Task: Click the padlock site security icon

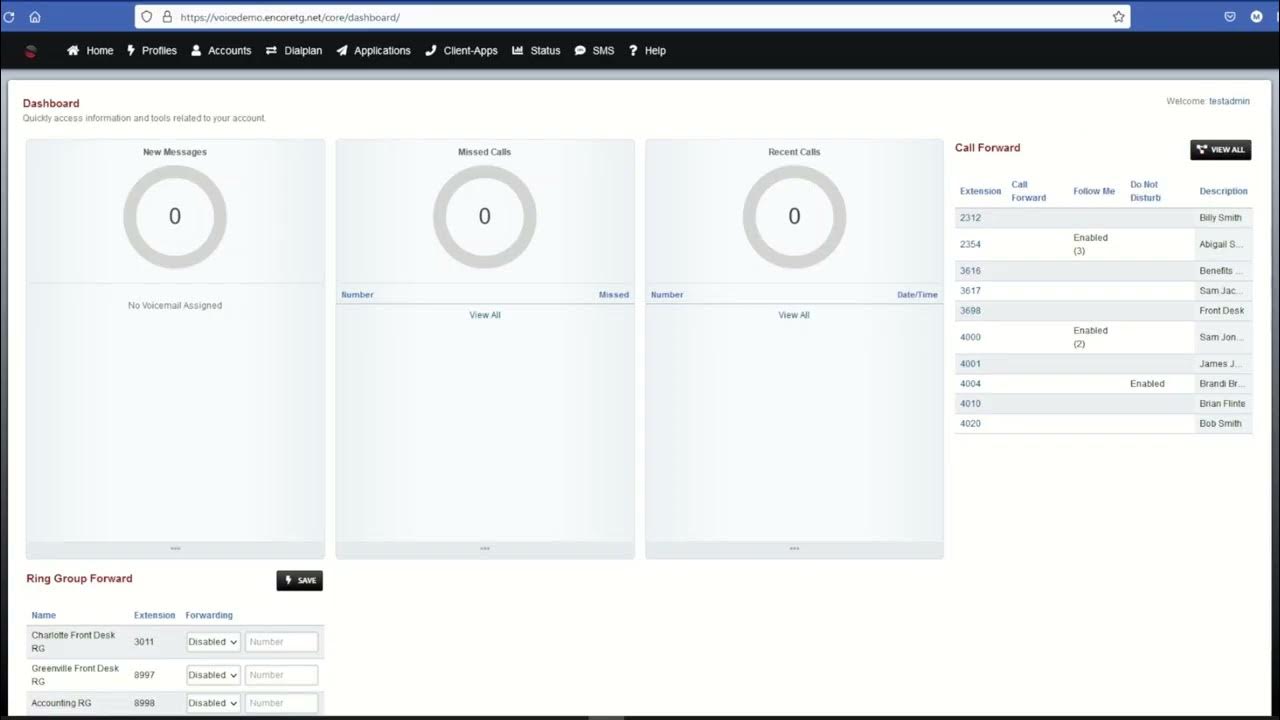Action: point(167,17)
